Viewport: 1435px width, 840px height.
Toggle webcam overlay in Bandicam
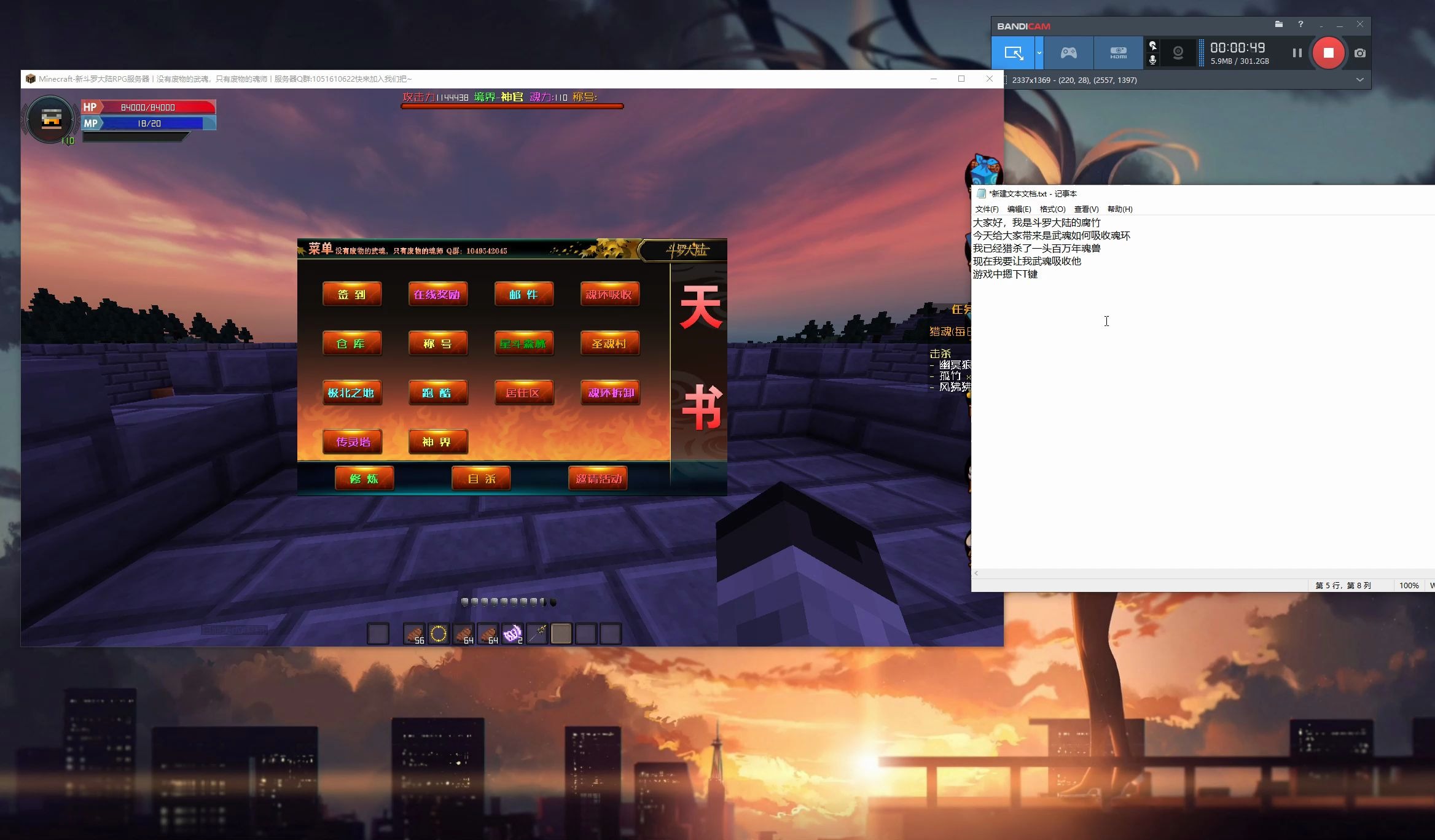[1178, 53]
